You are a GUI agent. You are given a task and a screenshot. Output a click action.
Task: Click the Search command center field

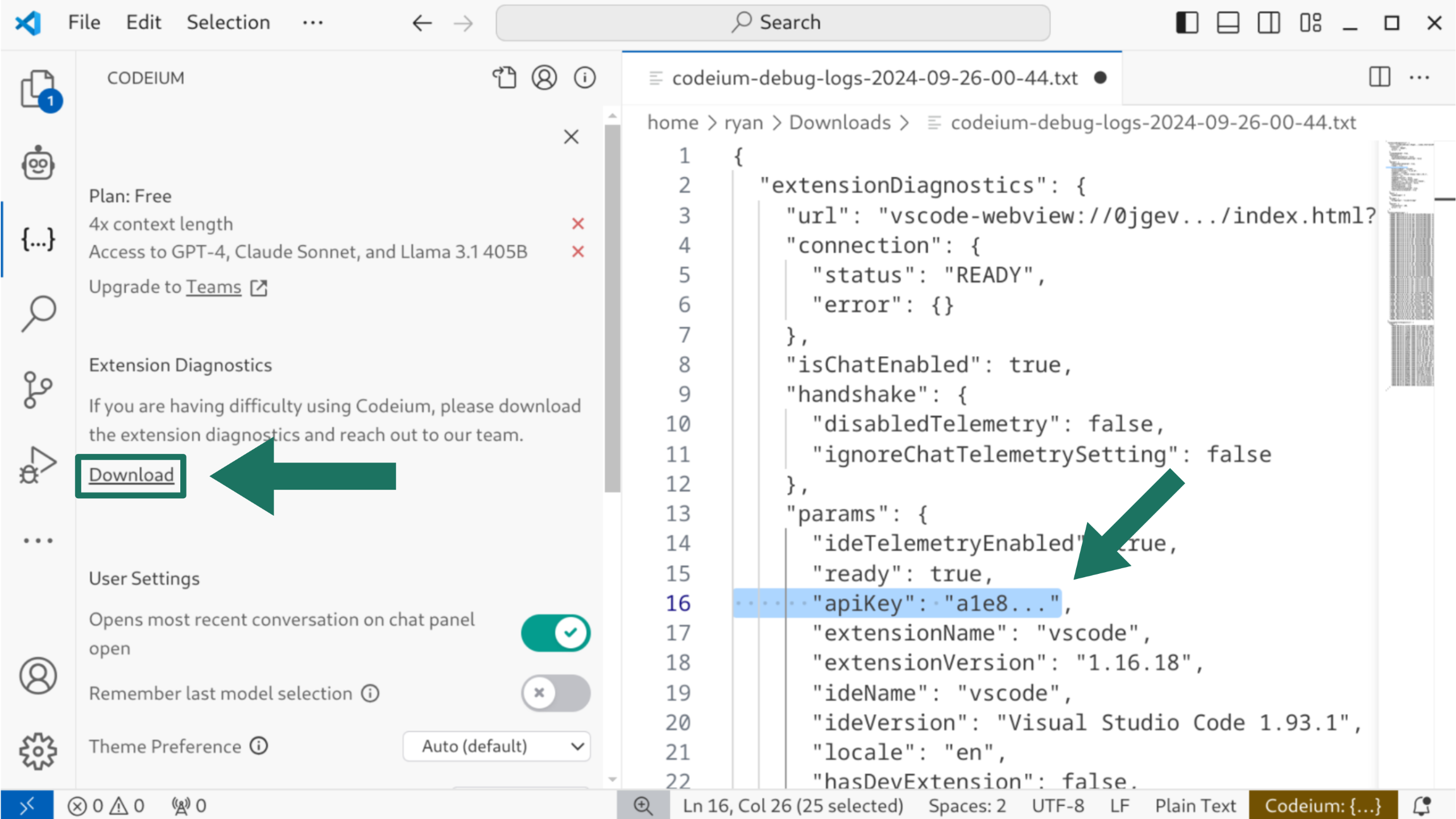[772, 23]
